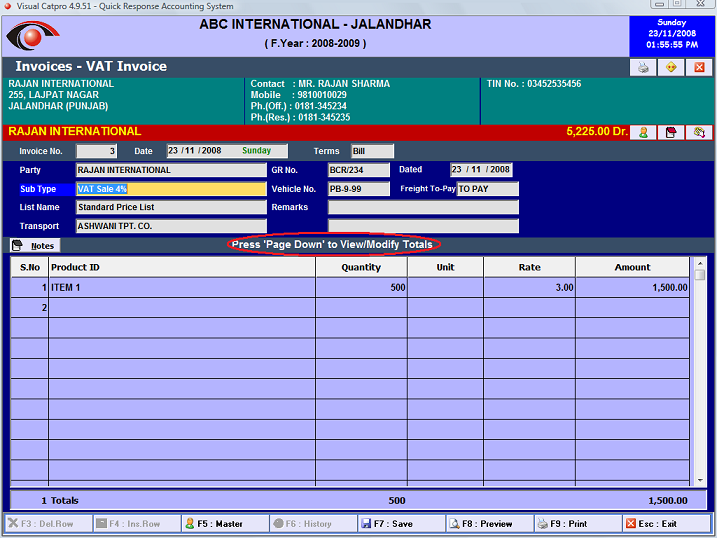Select the Sub Type field VAT Sale 4%

pos(171,189)
